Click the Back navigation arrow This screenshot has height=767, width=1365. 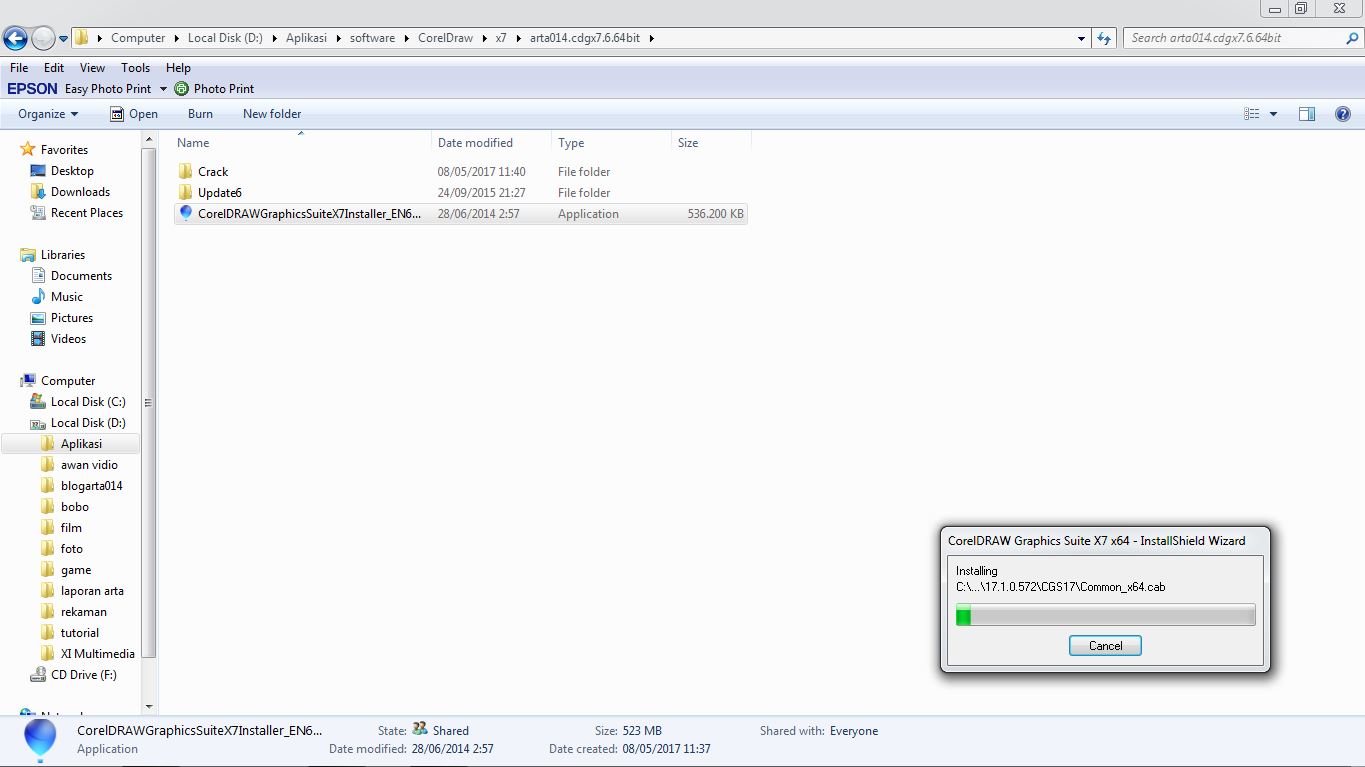click(15, 39)
